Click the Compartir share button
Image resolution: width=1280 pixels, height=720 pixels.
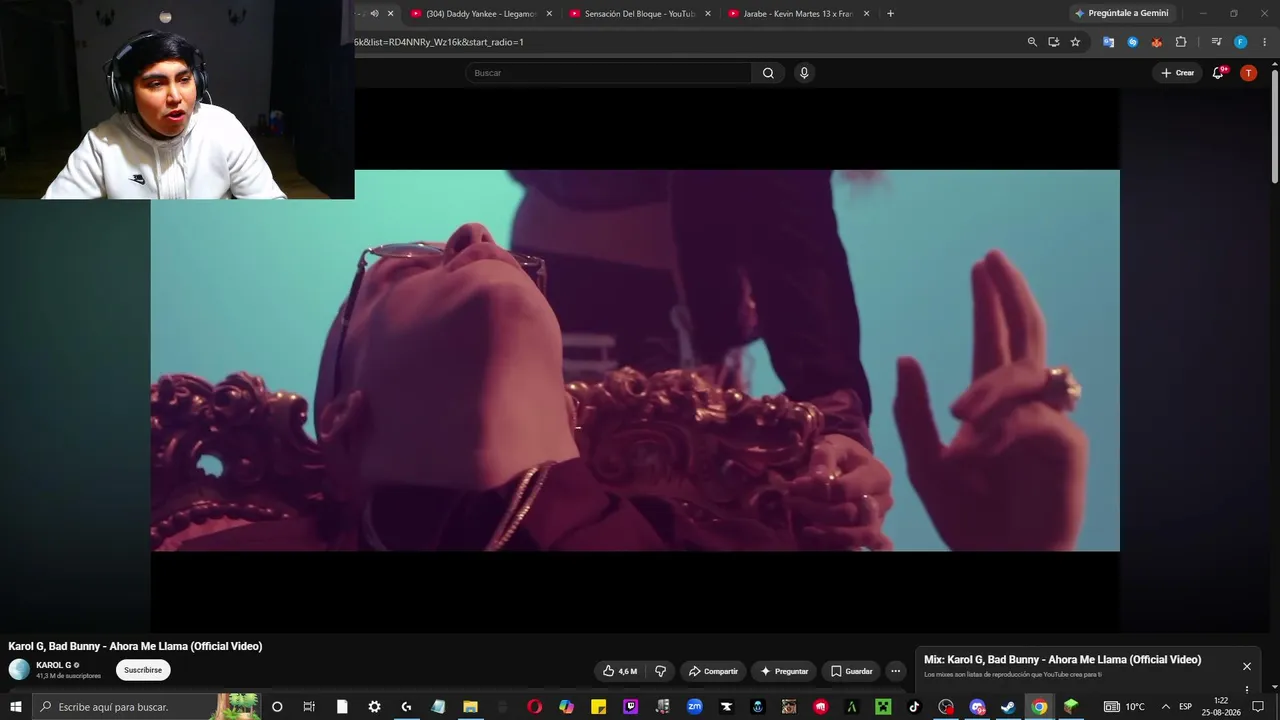click(x=713, y=671)
